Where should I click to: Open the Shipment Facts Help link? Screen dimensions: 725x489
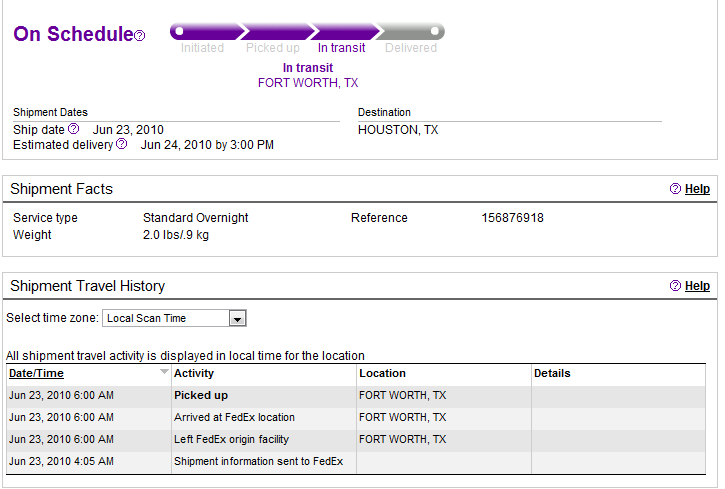point(697,189)
